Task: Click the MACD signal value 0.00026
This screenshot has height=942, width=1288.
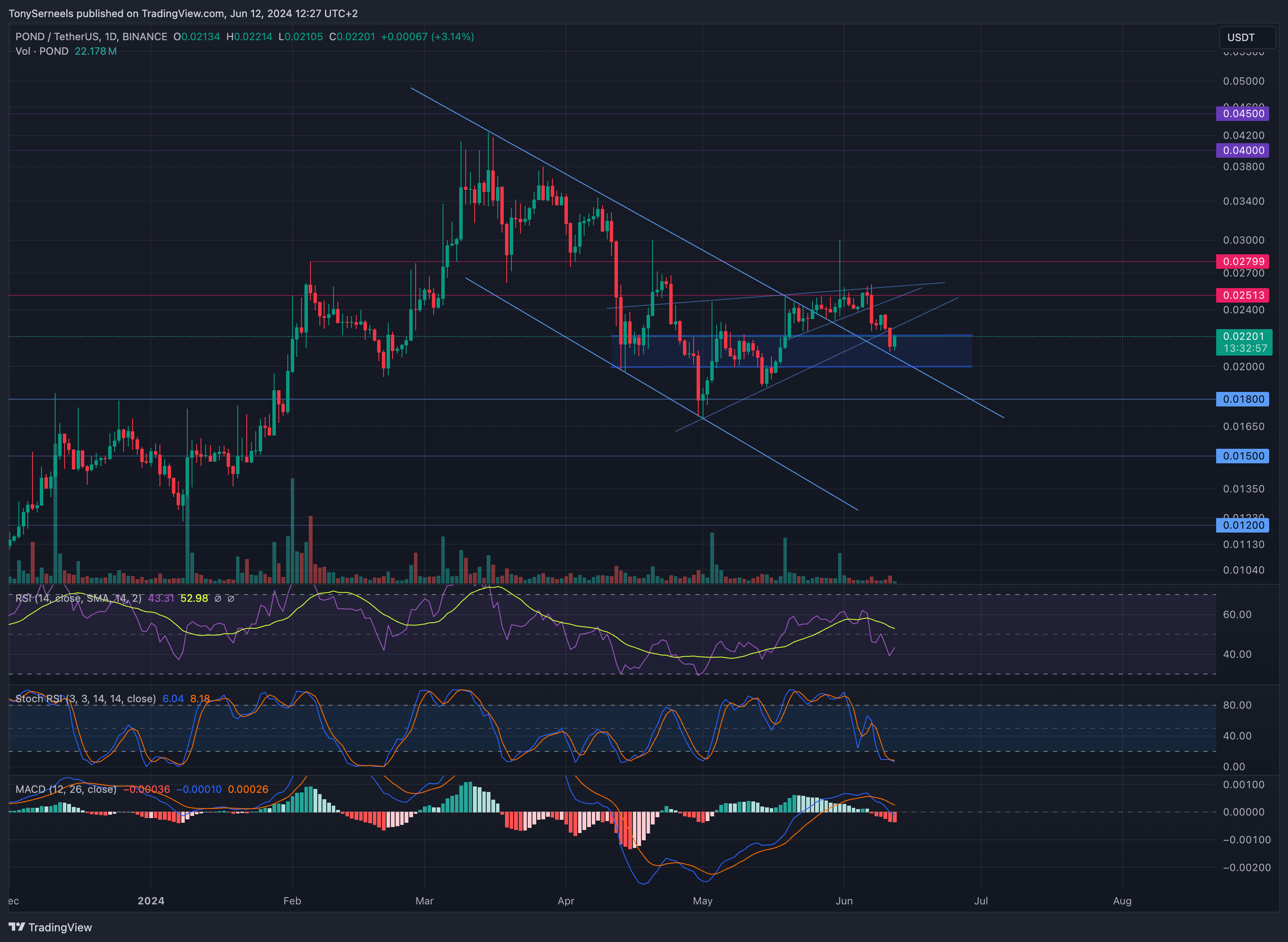Action: click(248, 790)
